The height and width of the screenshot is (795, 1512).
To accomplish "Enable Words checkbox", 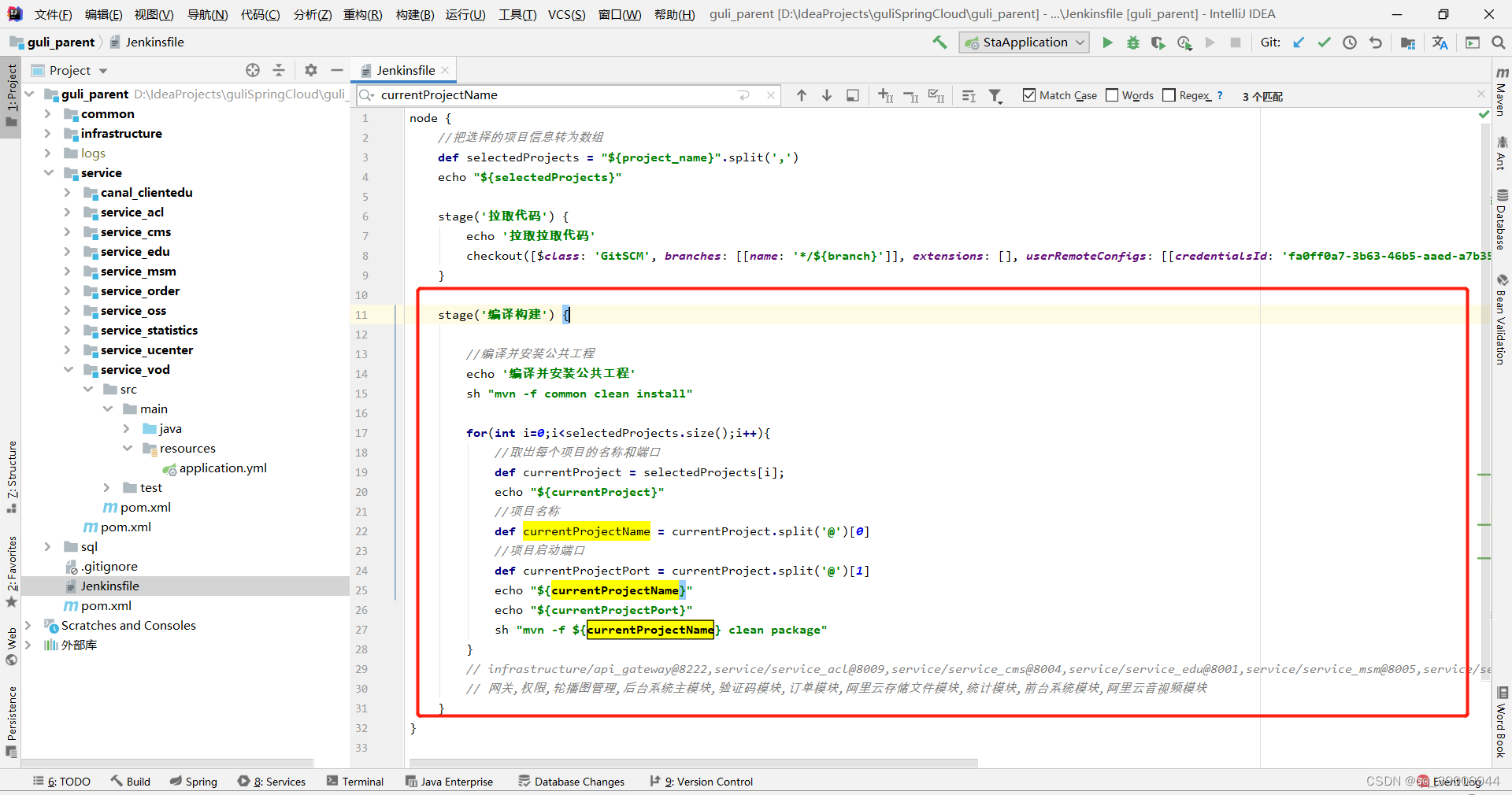I will tap(1112, 95).
